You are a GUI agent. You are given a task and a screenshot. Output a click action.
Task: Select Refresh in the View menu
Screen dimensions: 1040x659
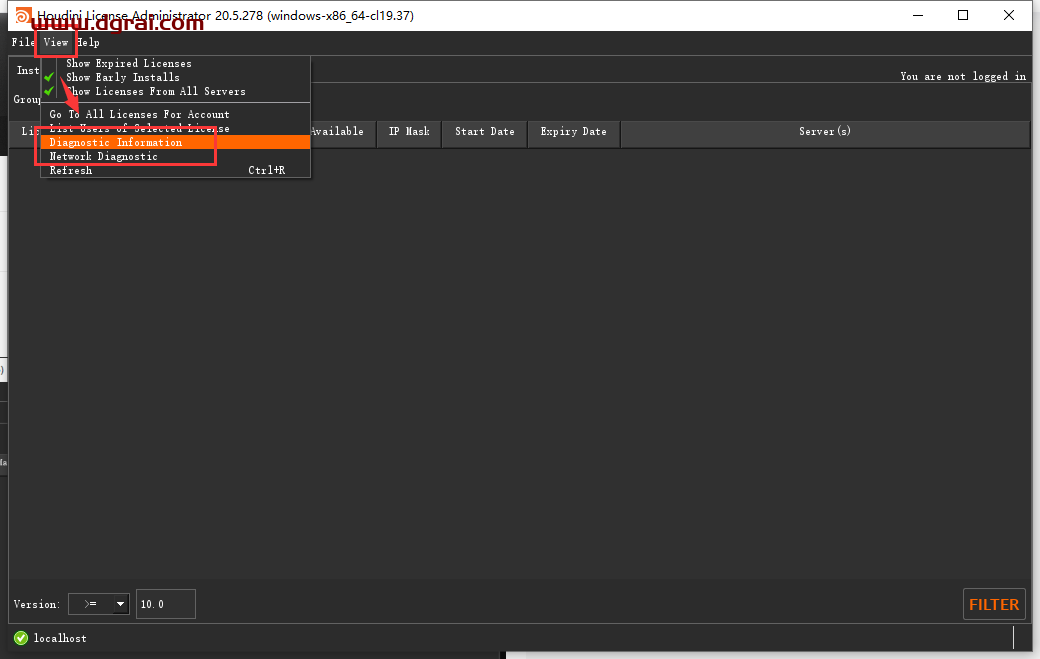click(176, 170)
